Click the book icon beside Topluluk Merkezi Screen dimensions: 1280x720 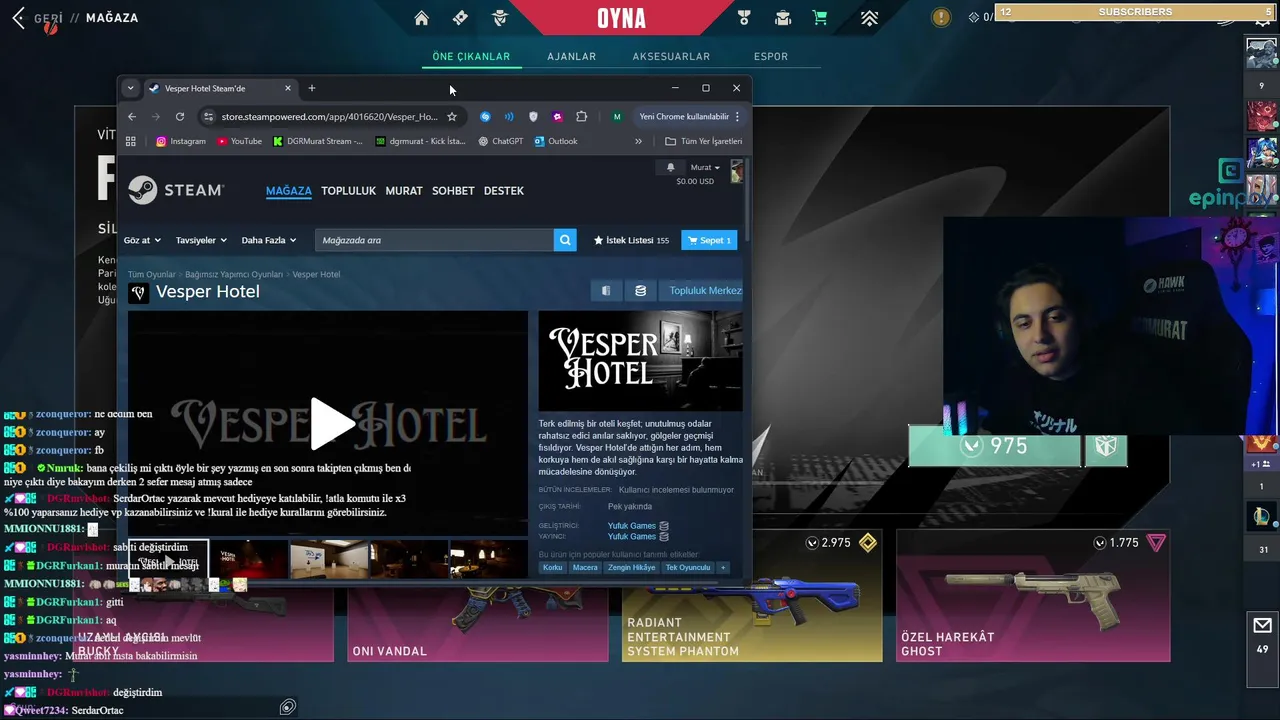(606, 291)
